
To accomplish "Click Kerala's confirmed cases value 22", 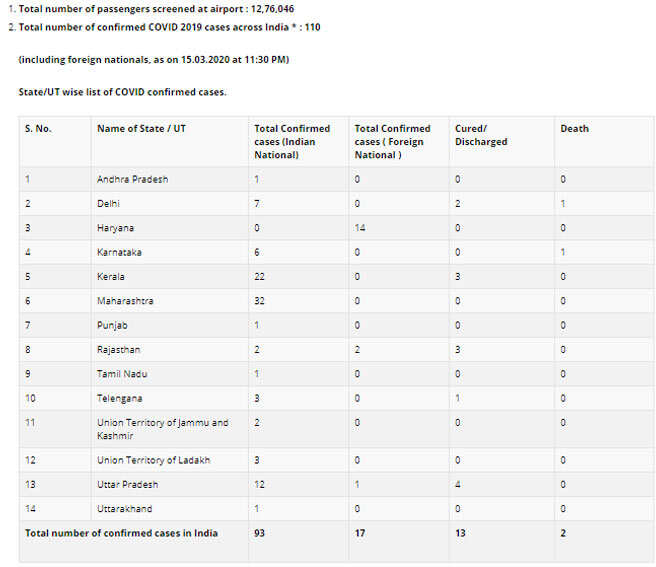I will pyautogui.click(x=259, y=277).
